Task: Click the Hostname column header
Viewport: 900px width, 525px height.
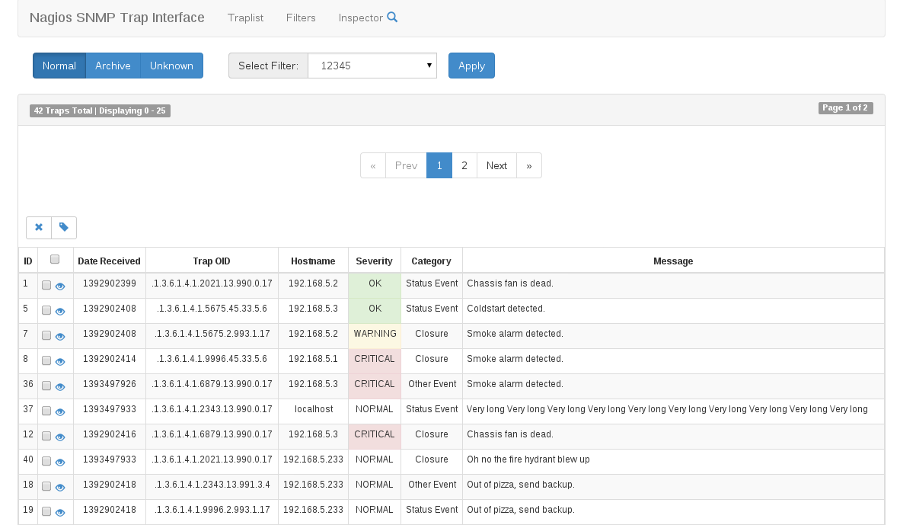Action: coord(313,261)
